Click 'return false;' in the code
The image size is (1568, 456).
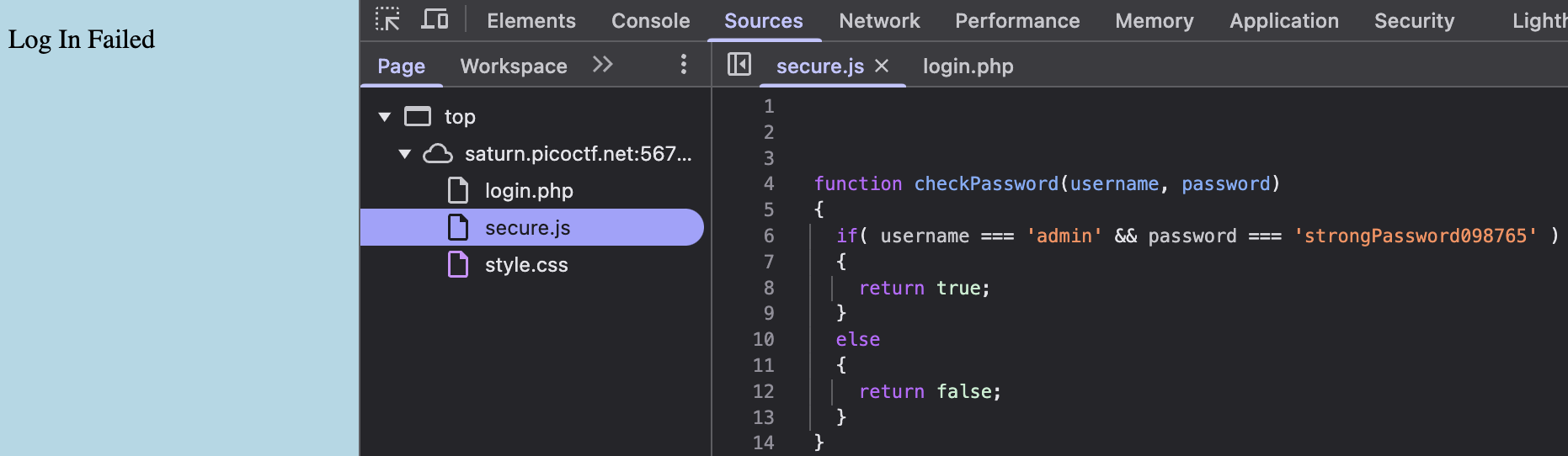pyautogui.click(x=931, y=392)
